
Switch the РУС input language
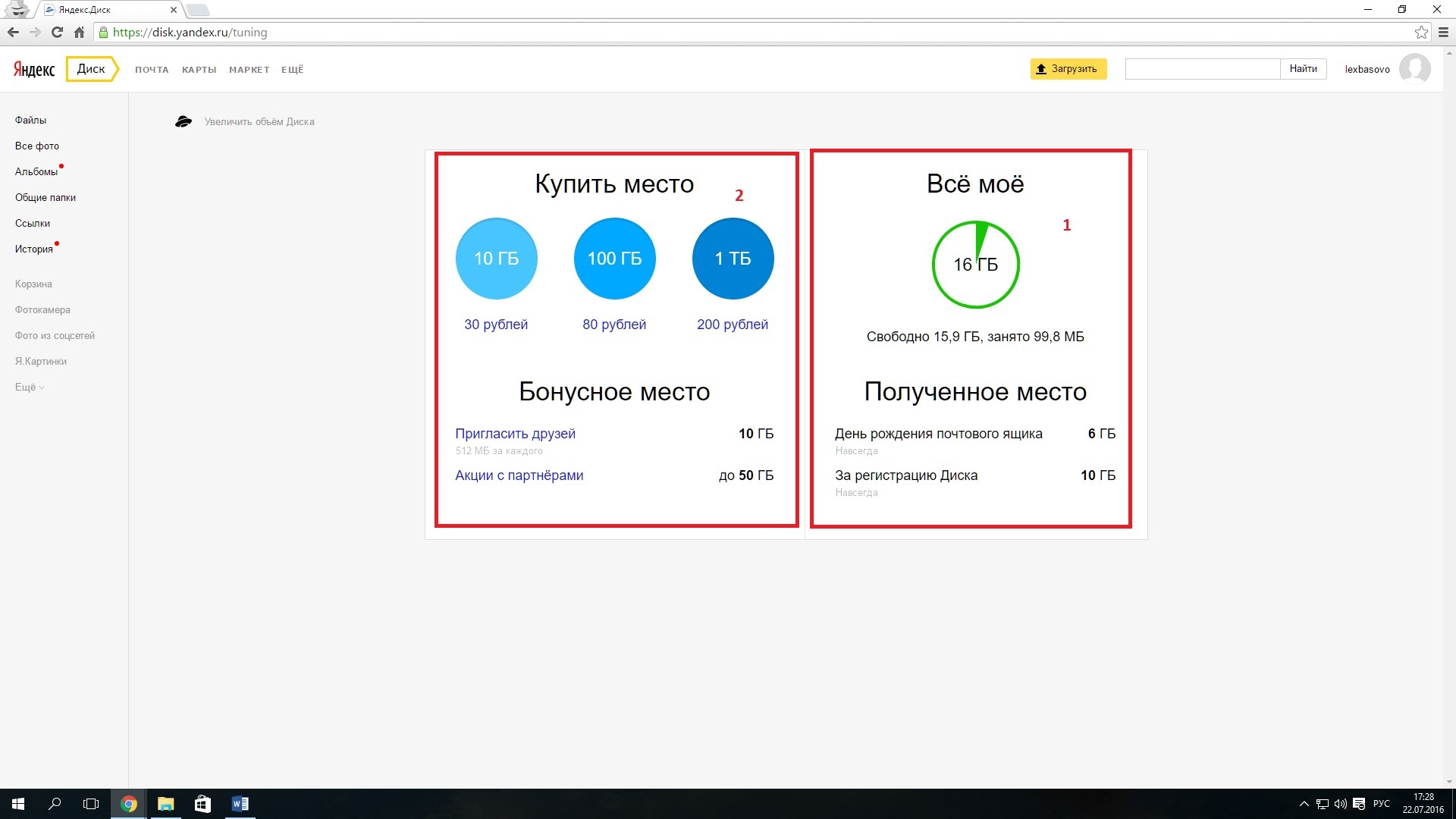coord(1382,804)
